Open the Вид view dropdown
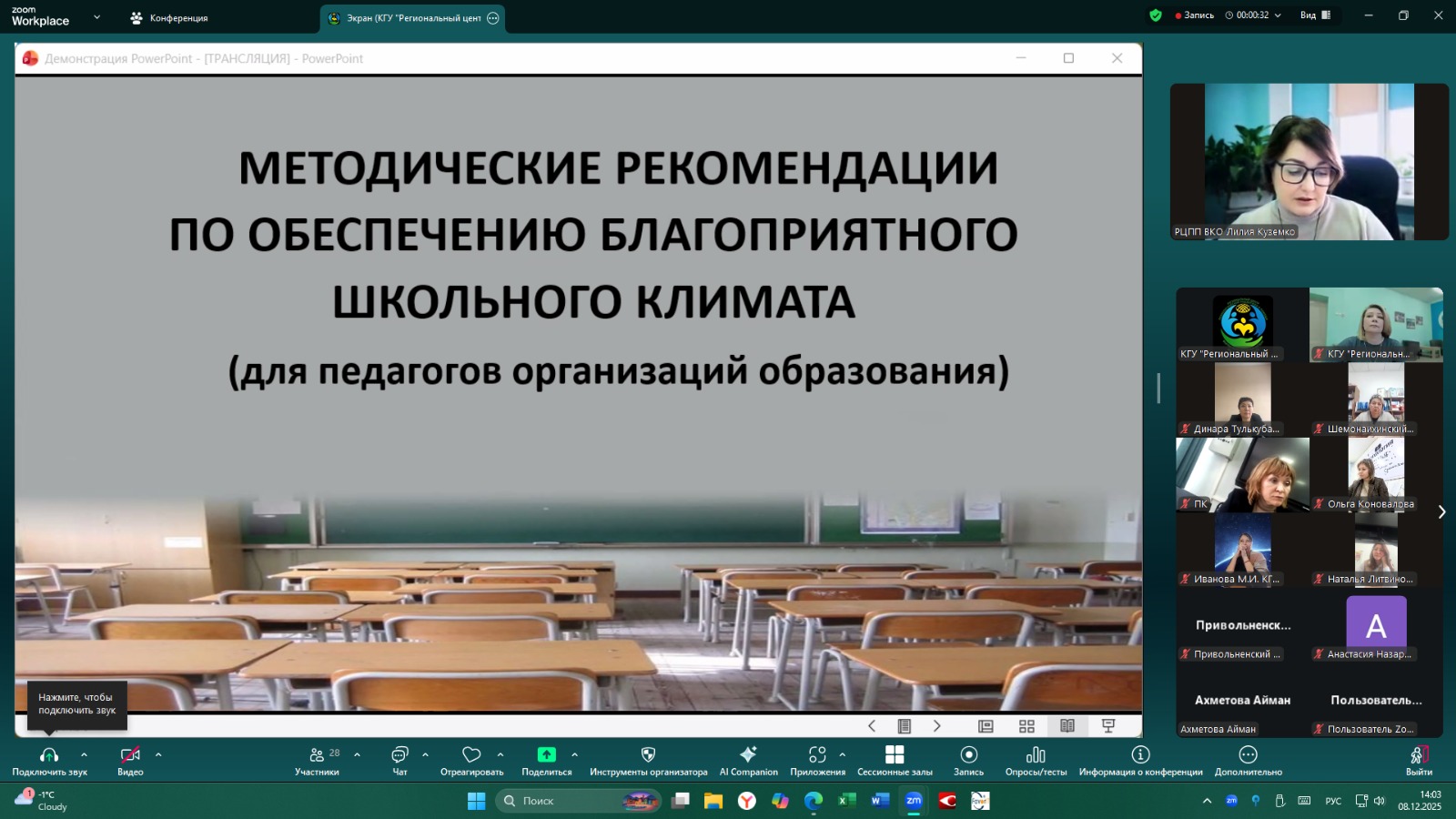 [1315, 15]
